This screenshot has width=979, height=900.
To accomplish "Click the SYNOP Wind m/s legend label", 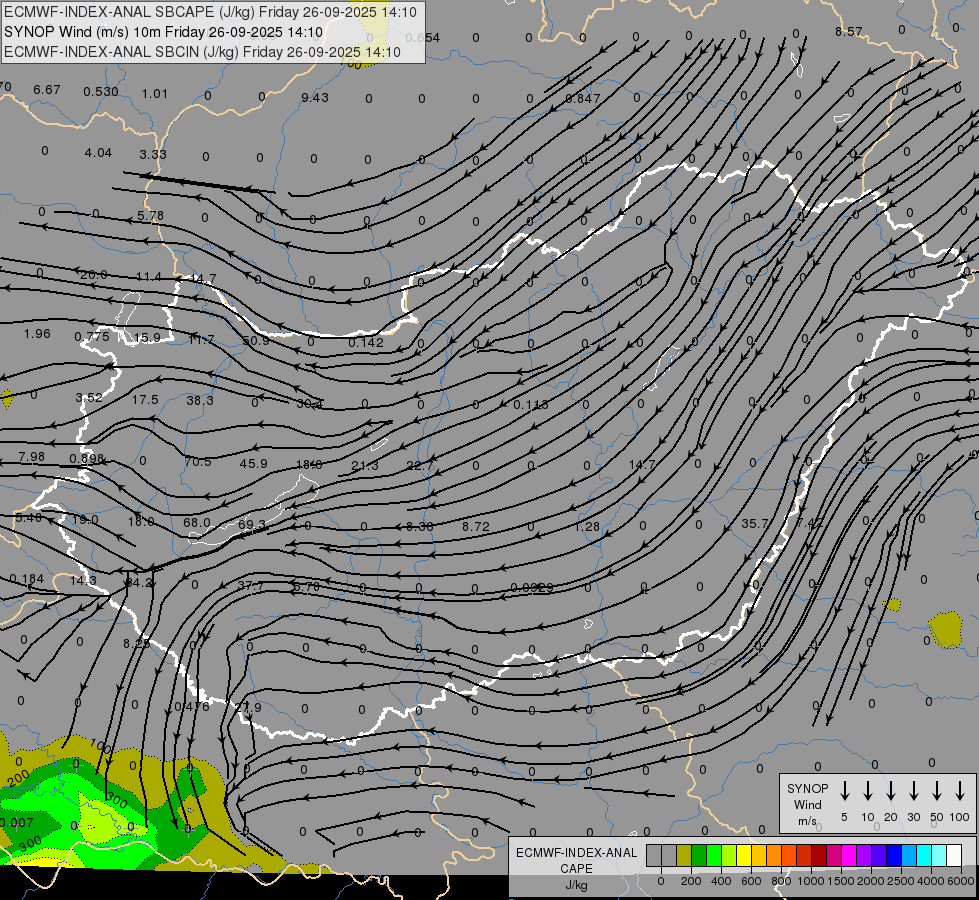I will tap(807, 804).
